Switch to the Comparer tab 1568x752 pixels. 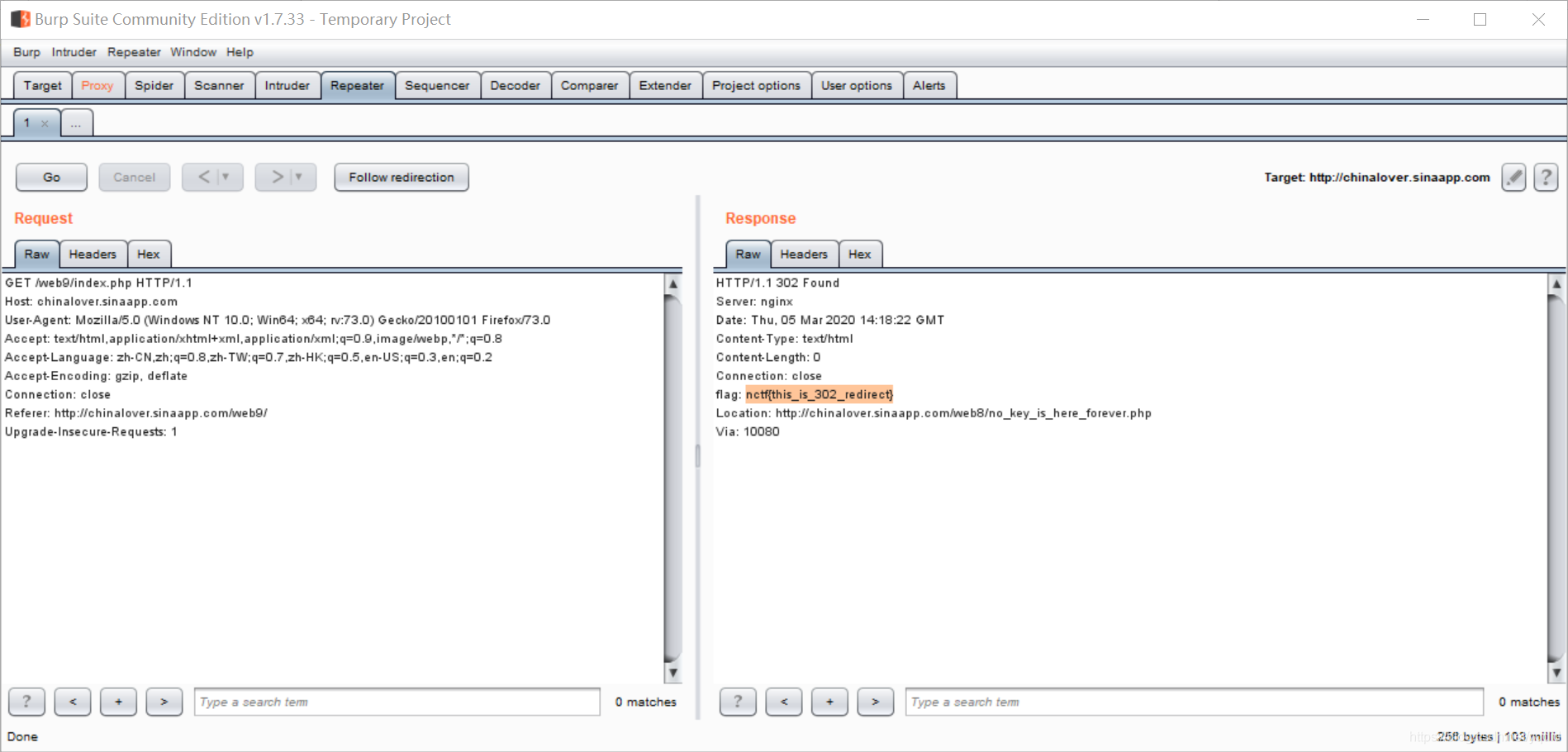pos(590,85)
